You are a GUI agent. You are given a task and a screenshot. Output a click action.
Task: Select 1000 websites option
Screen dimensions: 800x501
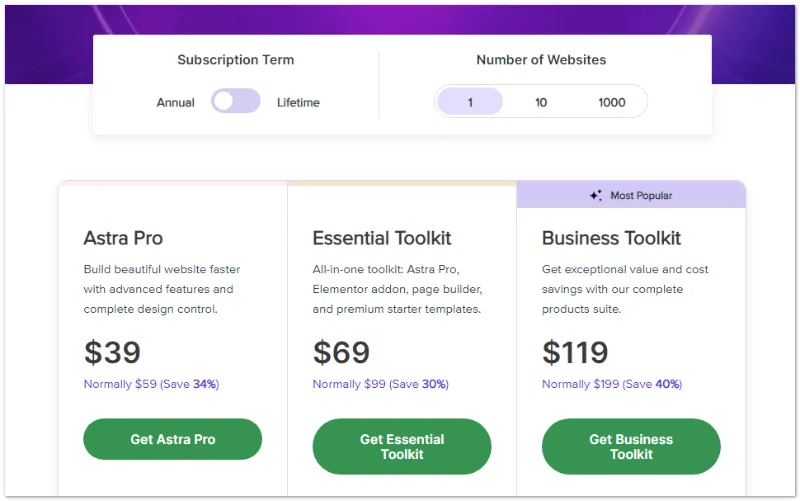611,102
